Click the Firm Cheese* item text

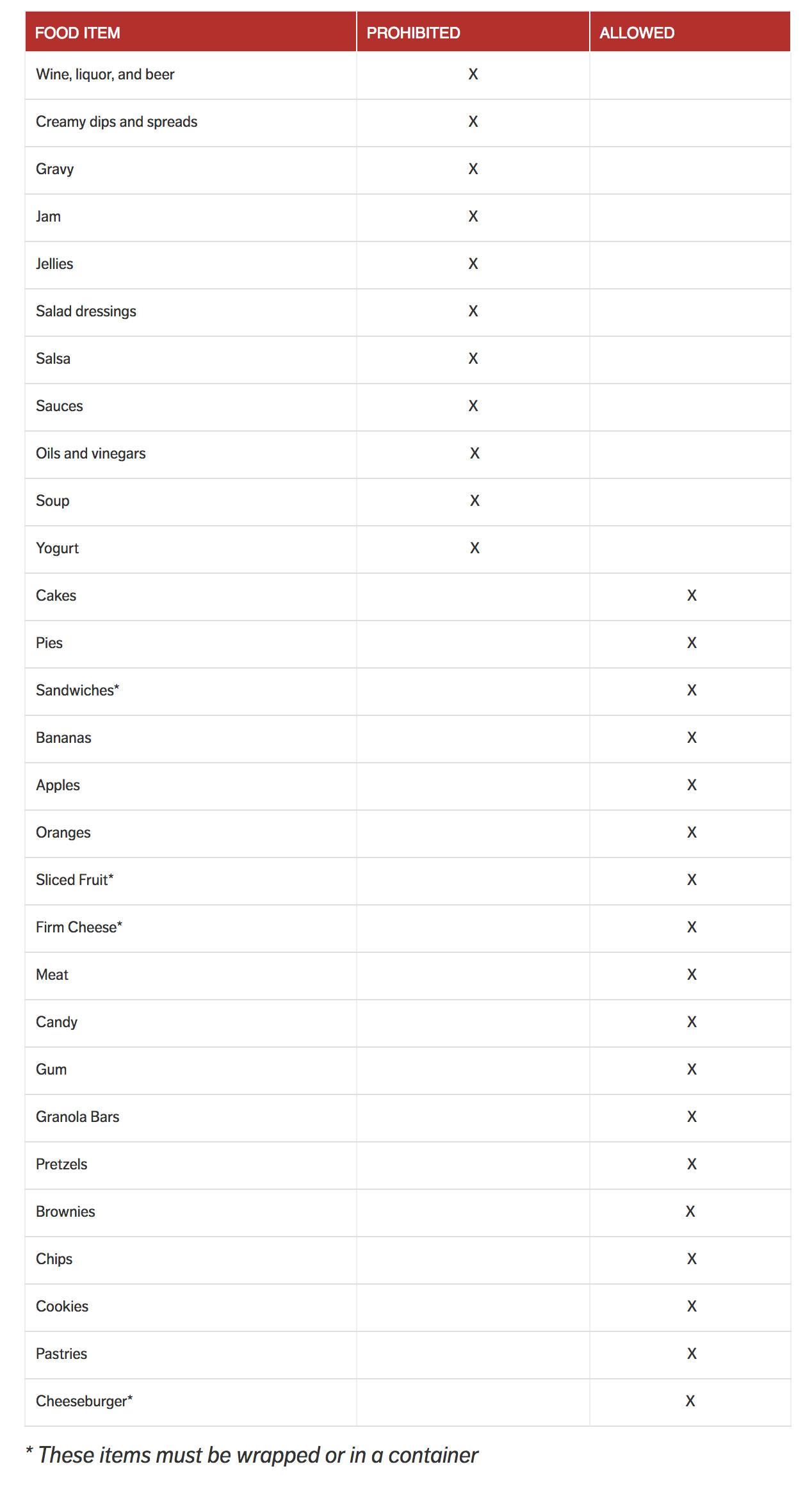point(79,927)
